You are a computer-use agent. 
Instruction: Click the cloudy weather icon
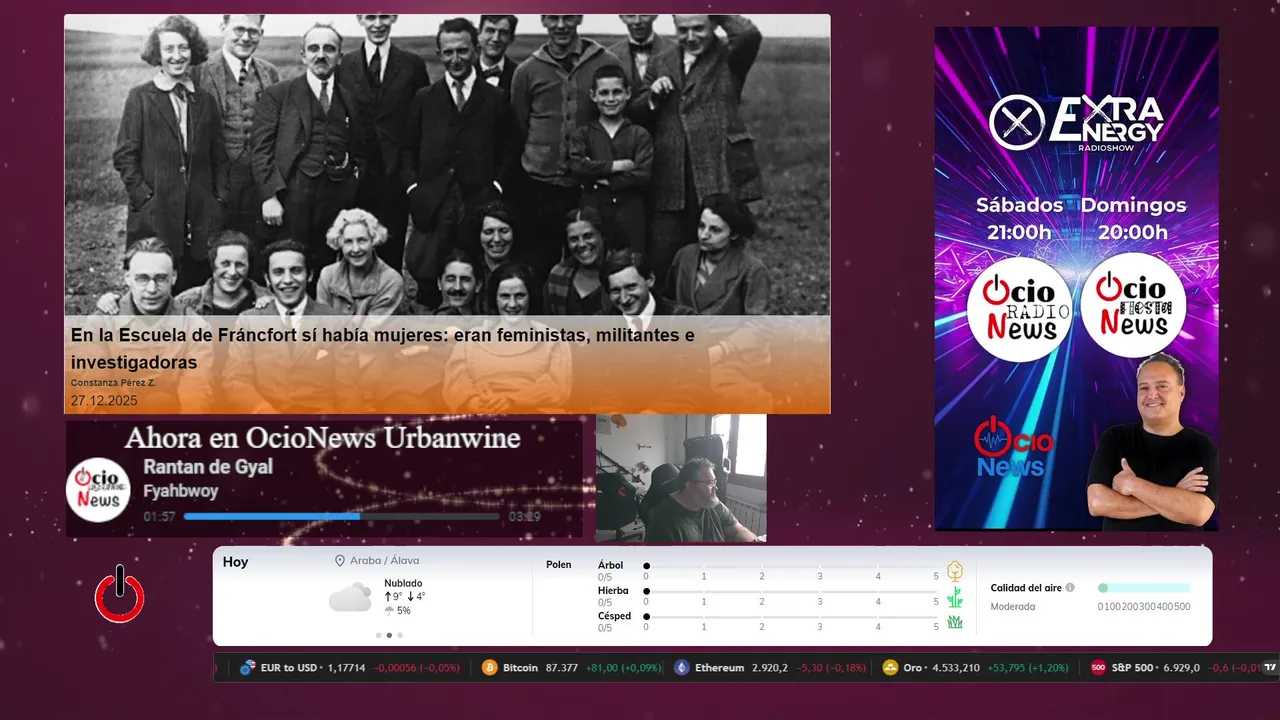350,598
